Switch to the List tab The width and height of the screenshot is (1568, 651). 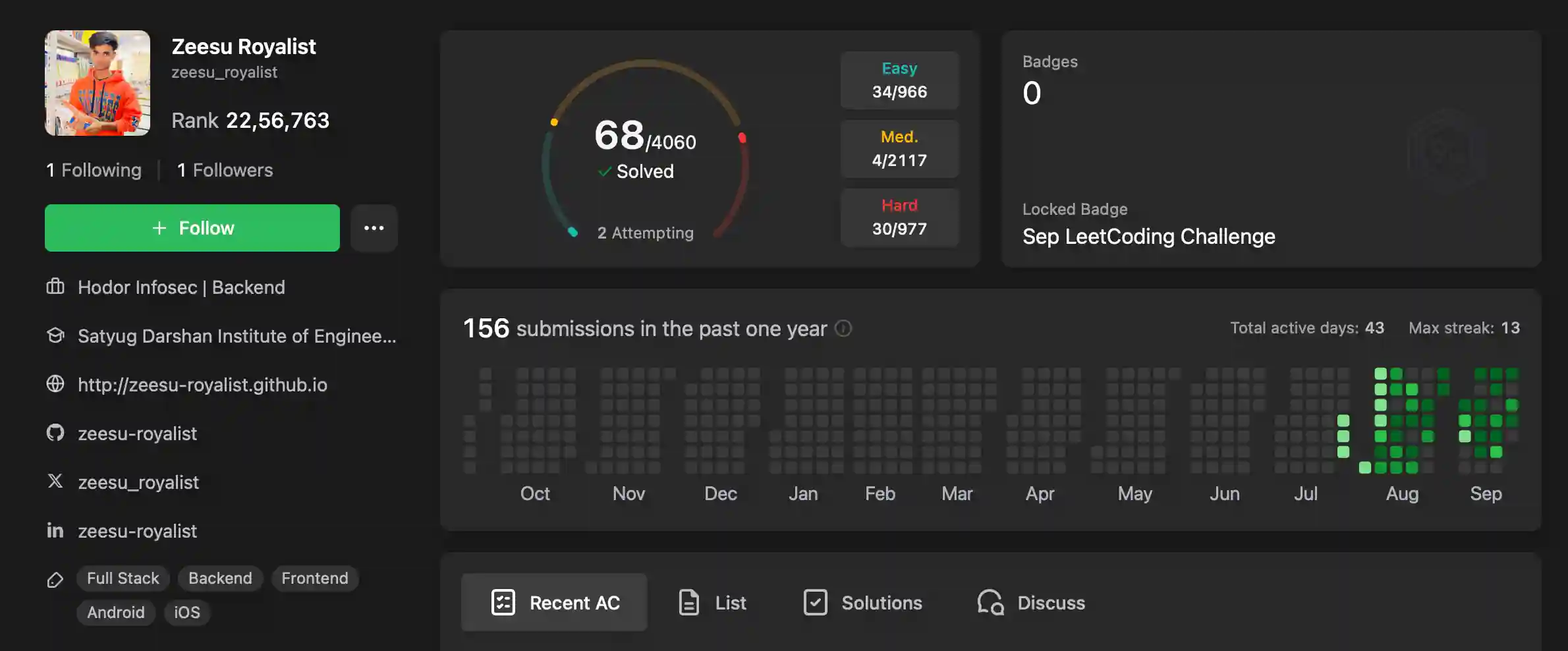point(712,602)
